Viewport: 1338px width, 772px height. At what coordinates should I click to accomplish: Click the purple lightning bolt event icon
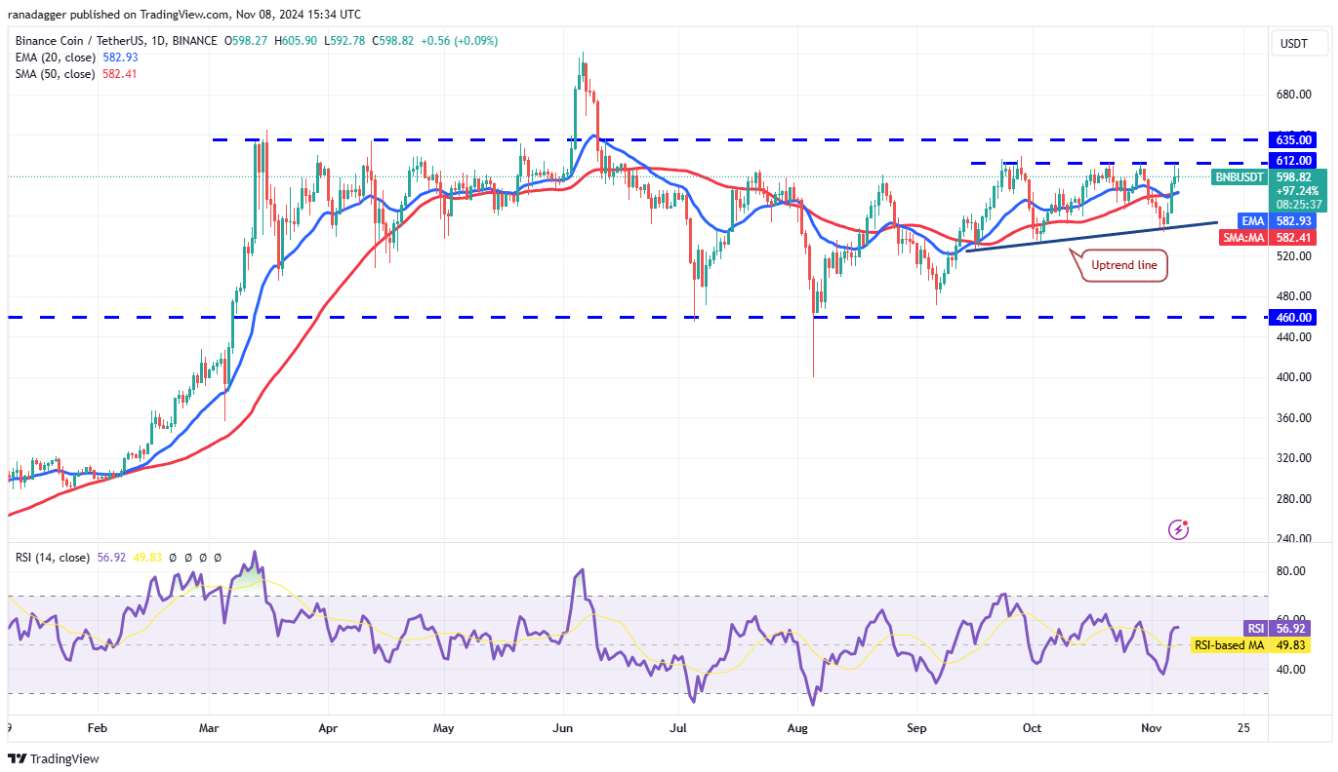[x=1178, y=529]
